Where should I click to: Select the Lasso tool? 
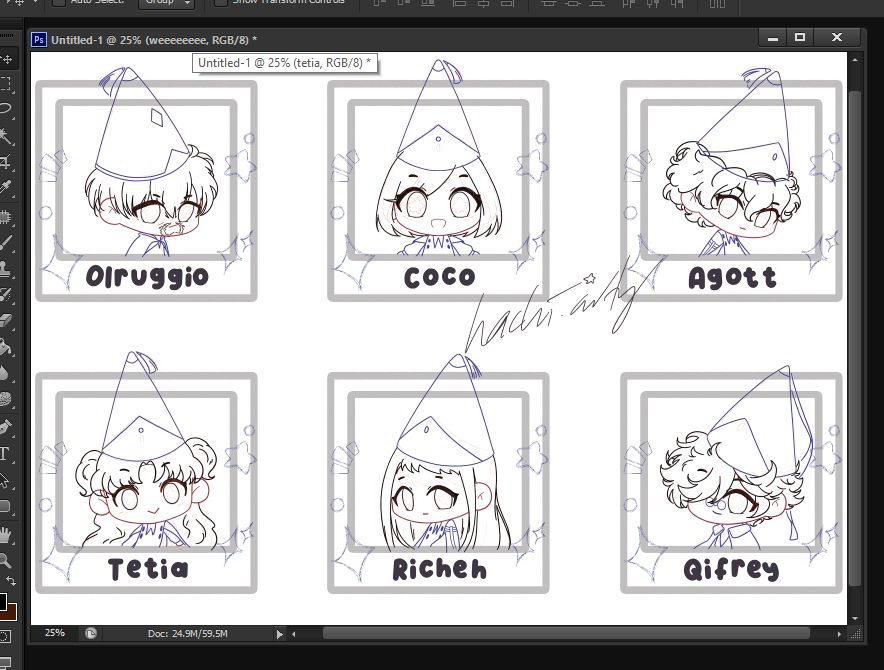click(x=6, y=108)
